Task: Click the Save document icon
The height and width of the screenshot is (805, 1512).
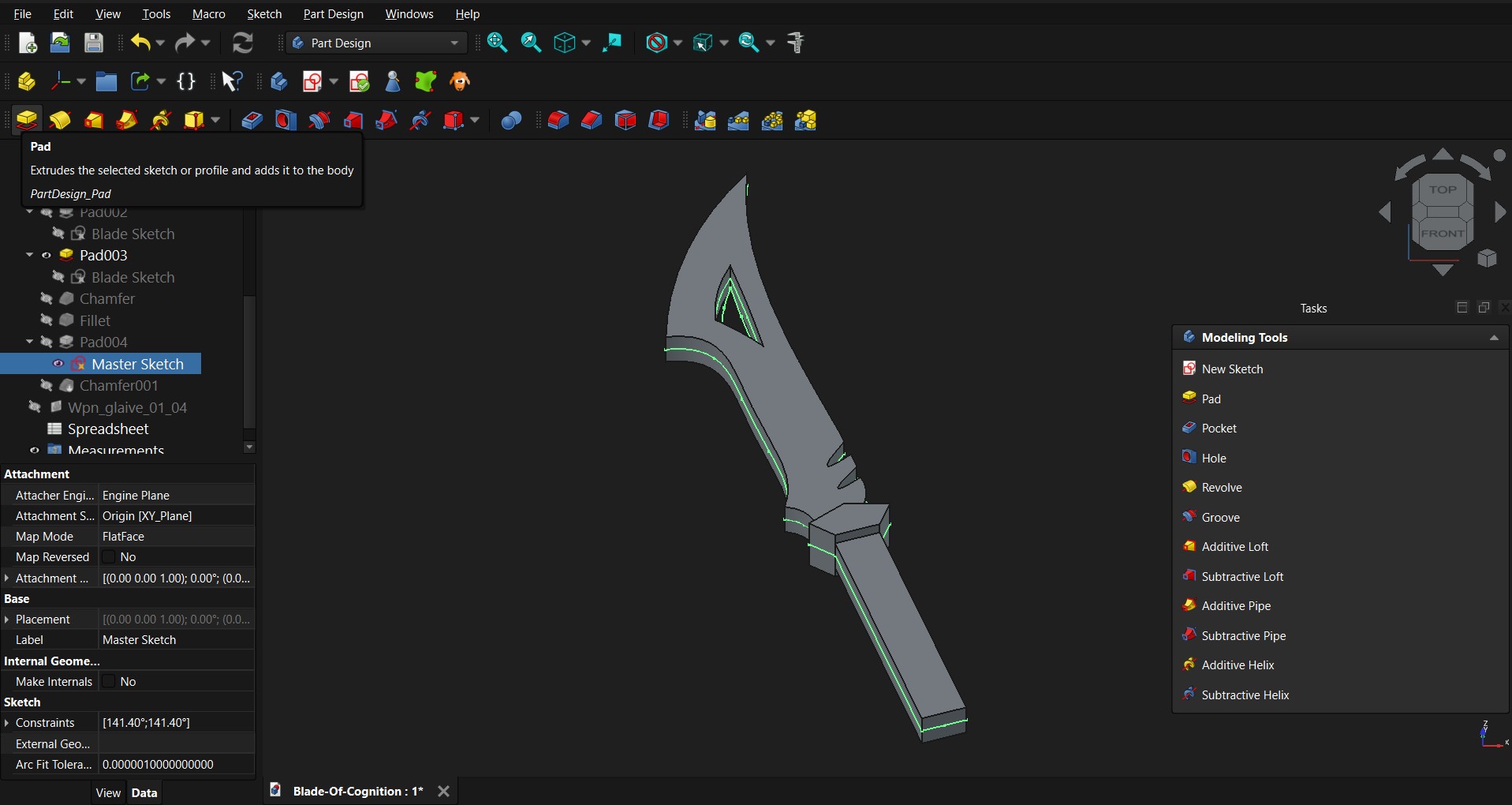Action: point(94,43)
